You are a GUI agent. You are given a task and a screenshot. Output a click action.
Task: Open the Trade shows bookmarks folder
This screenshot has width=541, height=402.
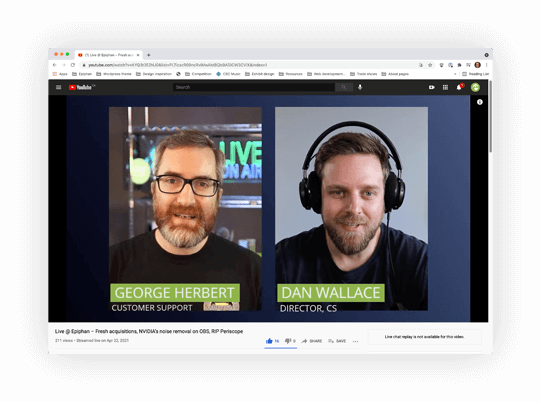(x=364, y=74)
